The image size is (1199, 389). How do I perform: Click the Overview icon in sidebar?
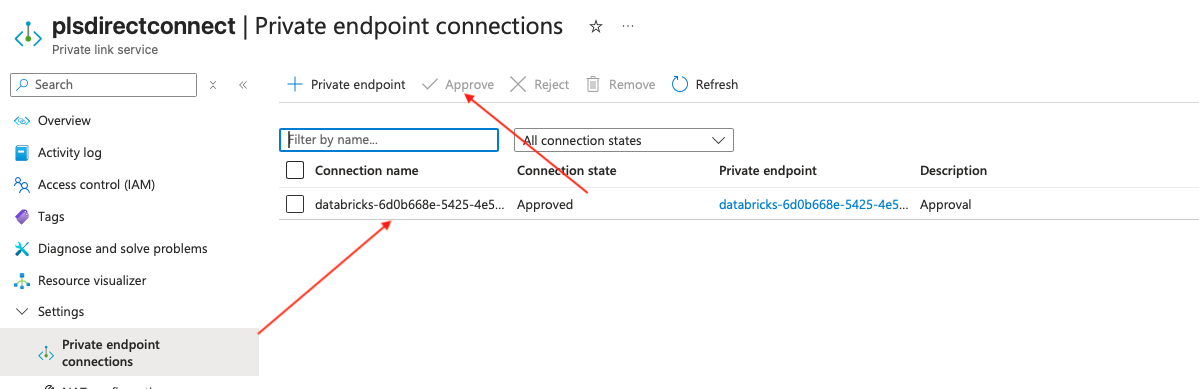(22, 121)
